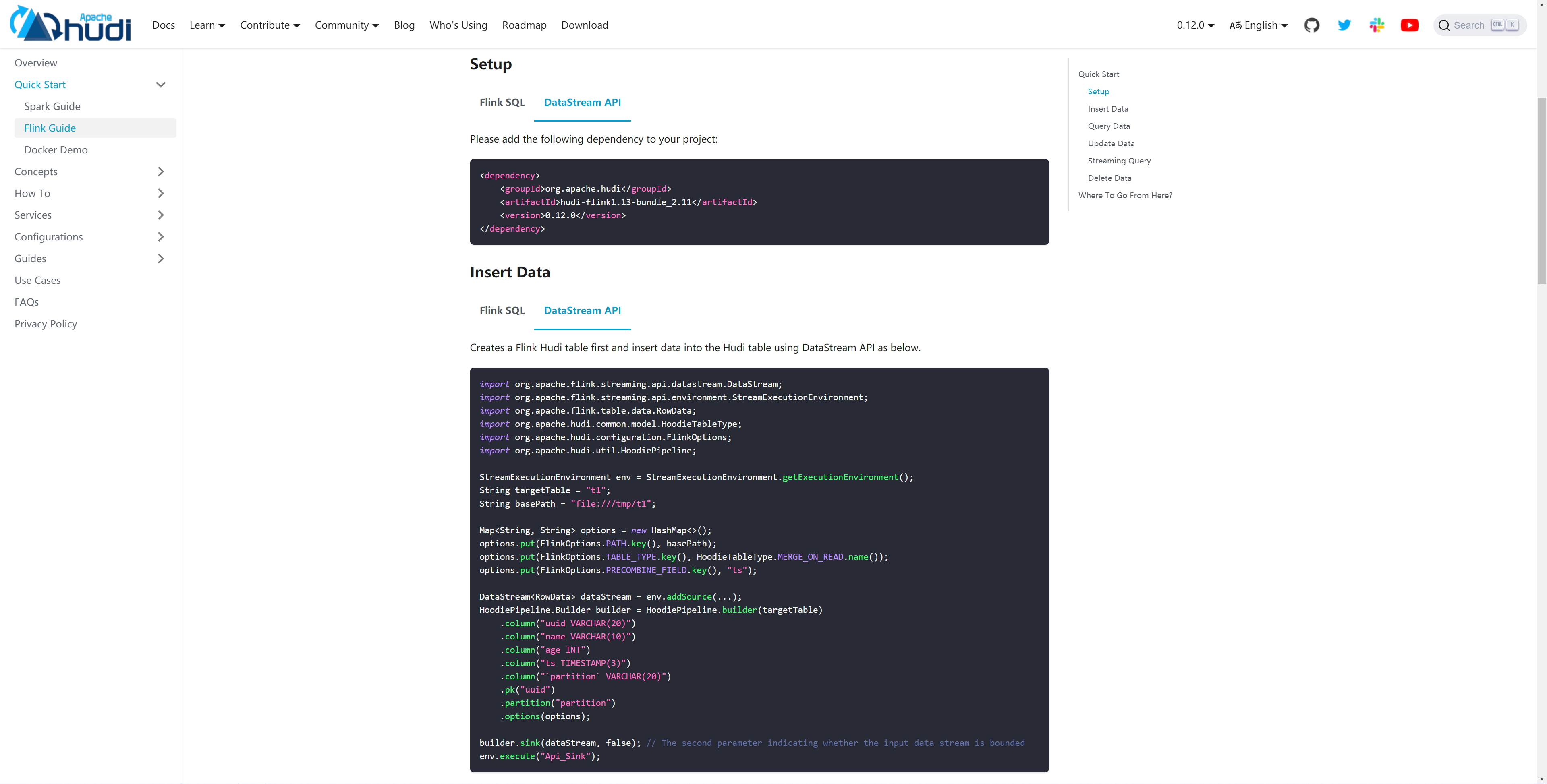
Task: Click the Download navbar link
Action: click(x=584, y=25)
